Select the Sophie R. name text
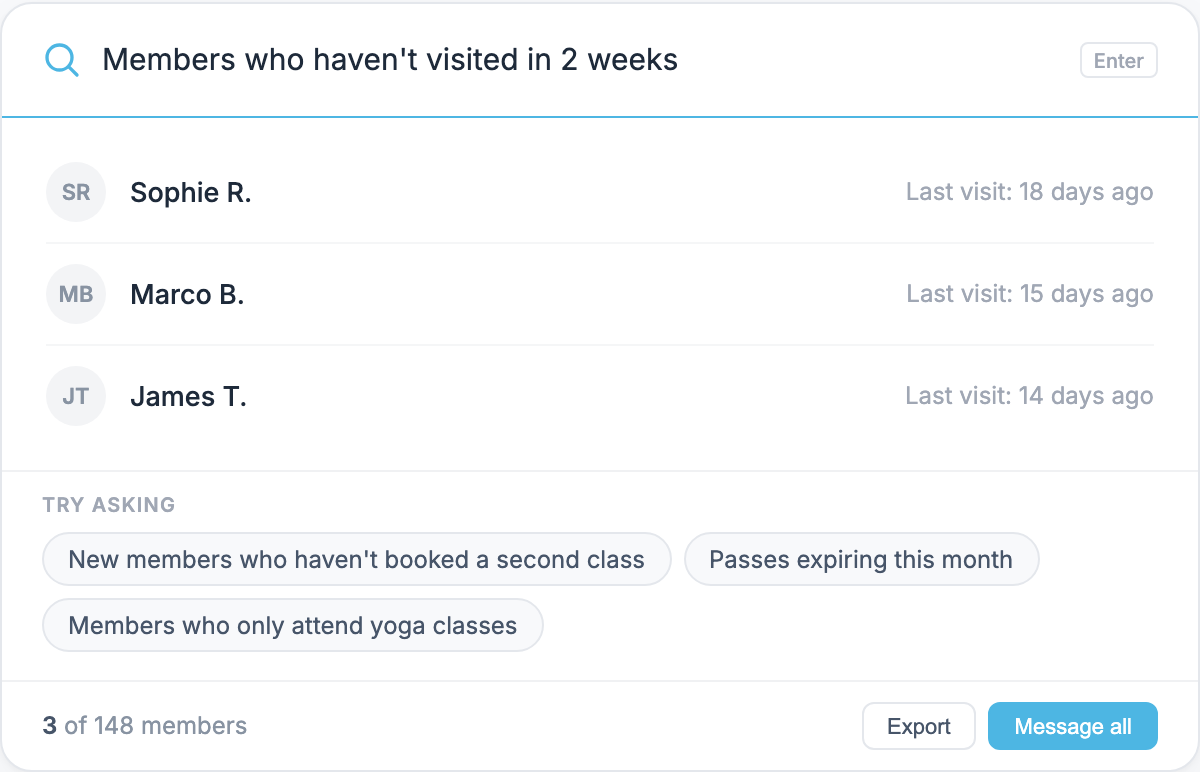Viewport: 1200px width, 772px height. click(190, 192)
